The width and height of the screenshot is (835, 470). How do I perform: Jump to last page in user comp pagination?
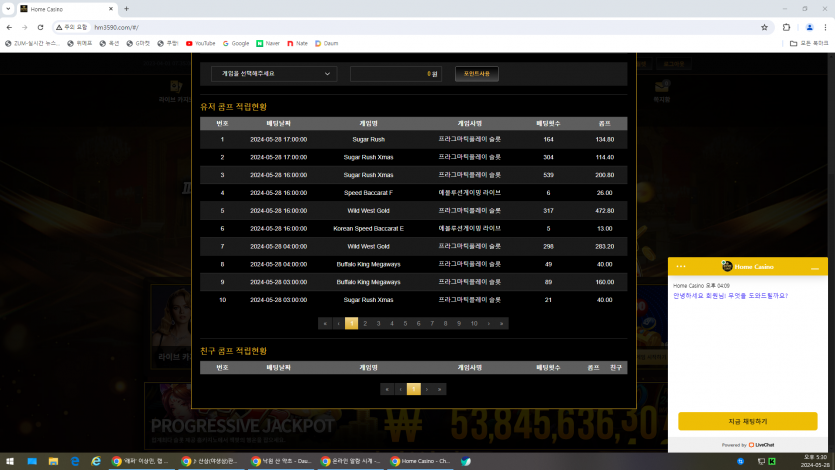502,324
